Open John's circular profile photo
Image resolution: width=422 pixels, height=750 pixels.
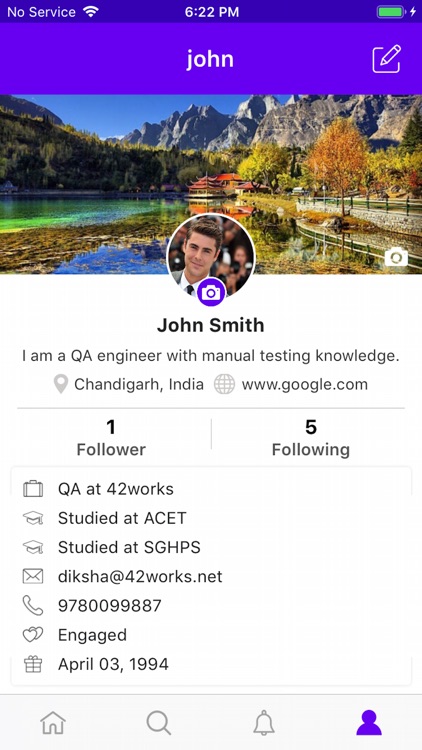pos(211,257)
